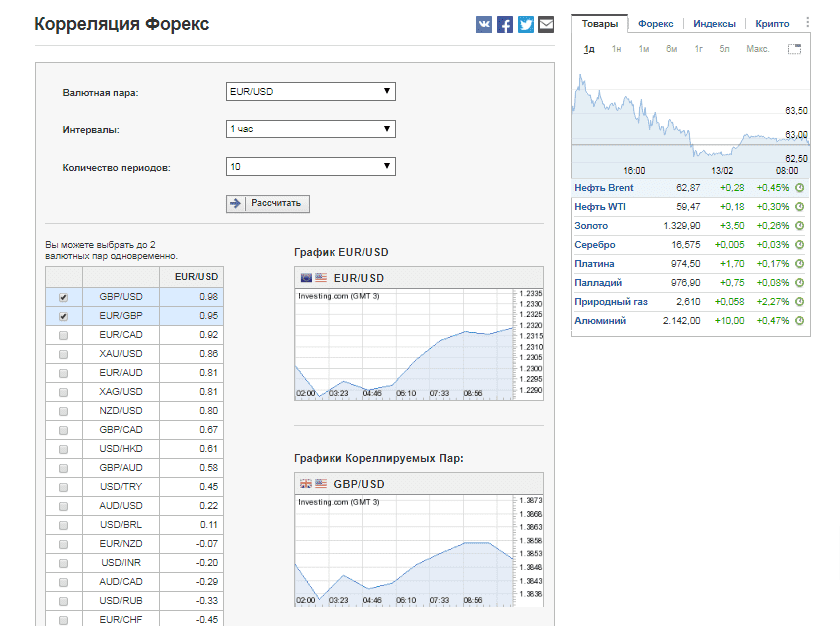Expand the Количество периодов dropdown
The width and height of the screenshot is (840, 626).
[311, 167]
